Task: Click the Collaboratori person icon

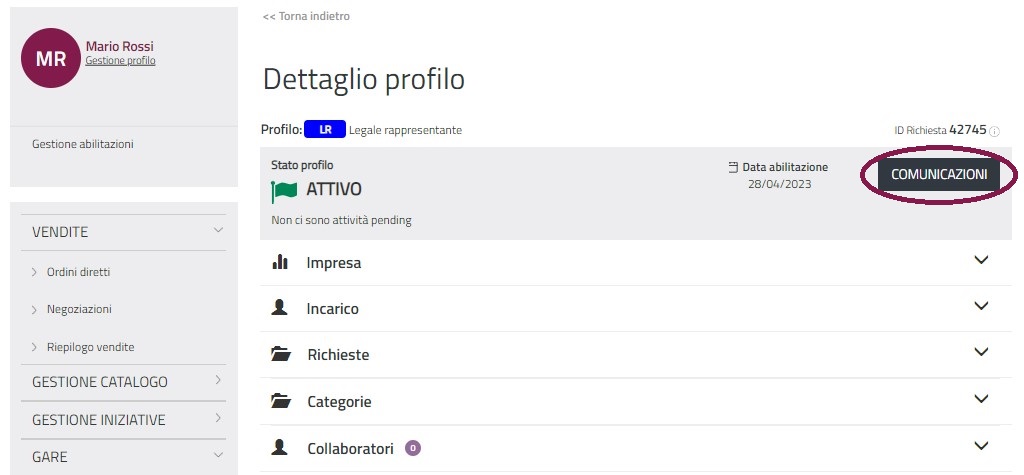Action: click(280, 447)
